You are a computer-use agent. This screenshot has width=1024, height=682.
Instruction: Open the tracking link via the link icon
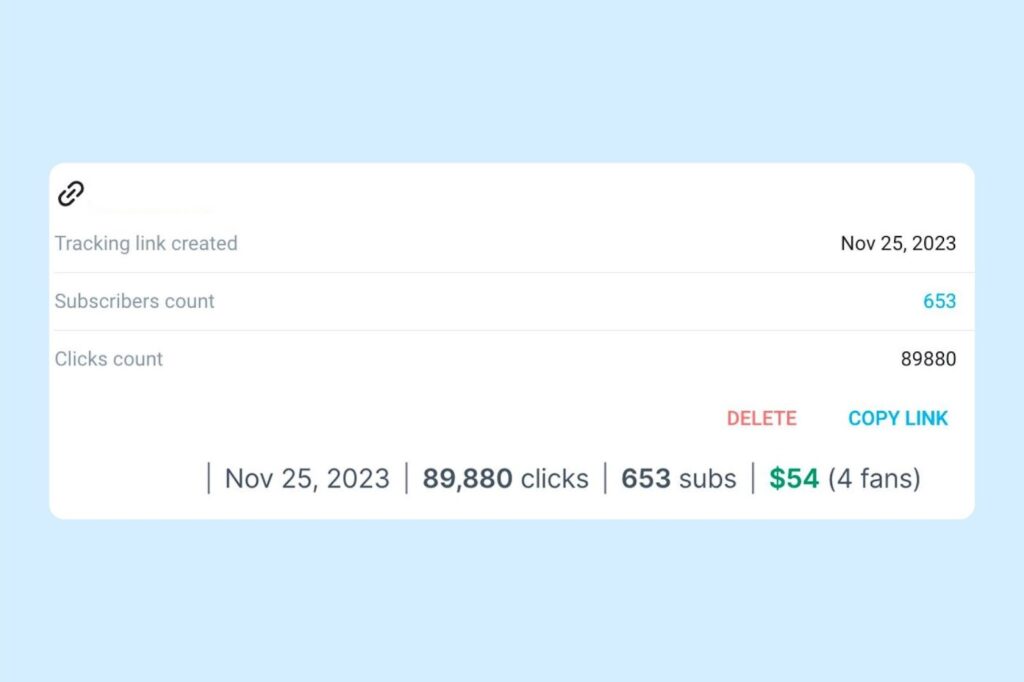click(x=71, y=192)
